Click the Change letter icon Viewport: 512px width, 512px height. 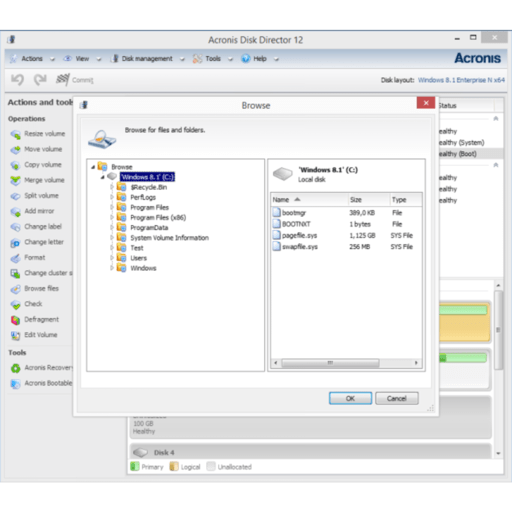pos(15,243)
